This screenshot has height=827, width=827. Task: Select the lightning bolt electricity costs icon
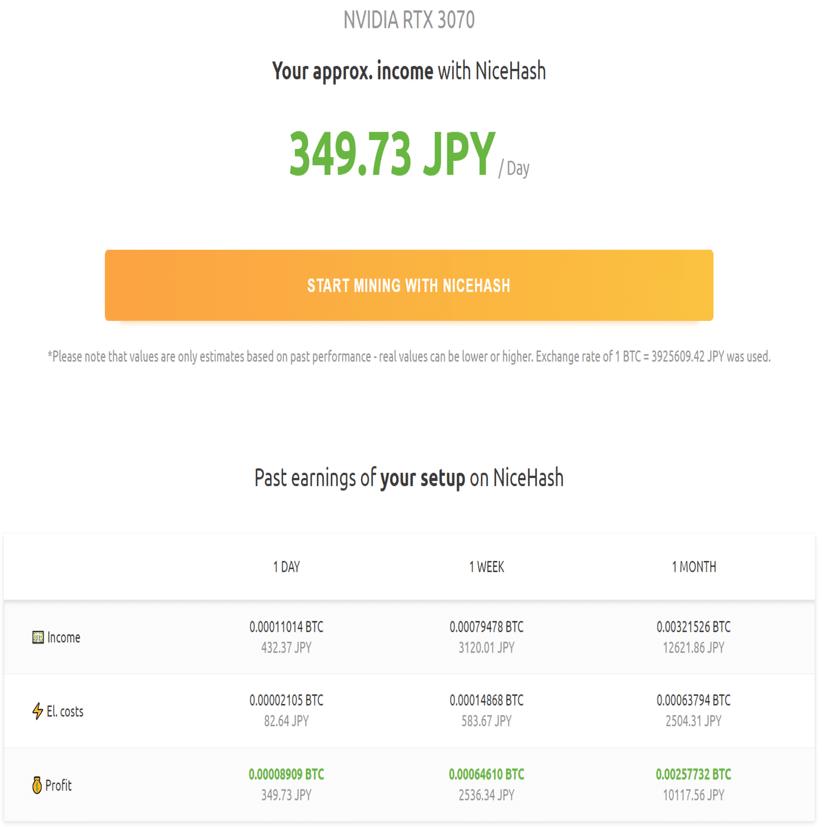click(37, 711)
